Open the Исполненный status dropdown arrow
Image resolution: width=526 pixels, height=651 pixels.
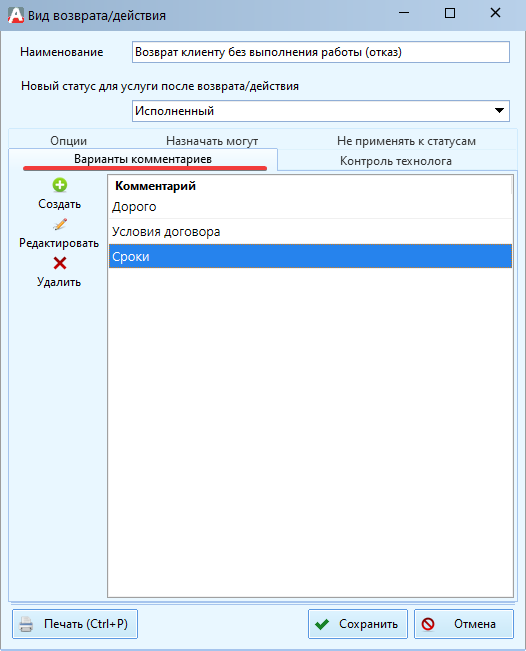499,110
